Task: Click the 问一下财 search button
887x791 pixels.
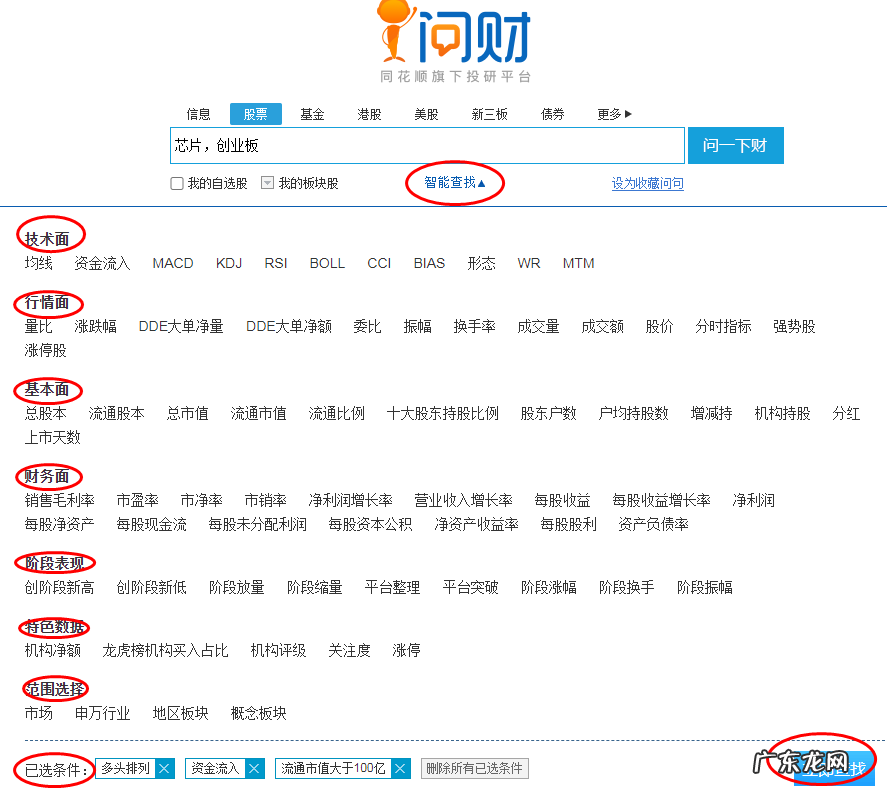Action: pyautogui.click(x=735, y=145)
